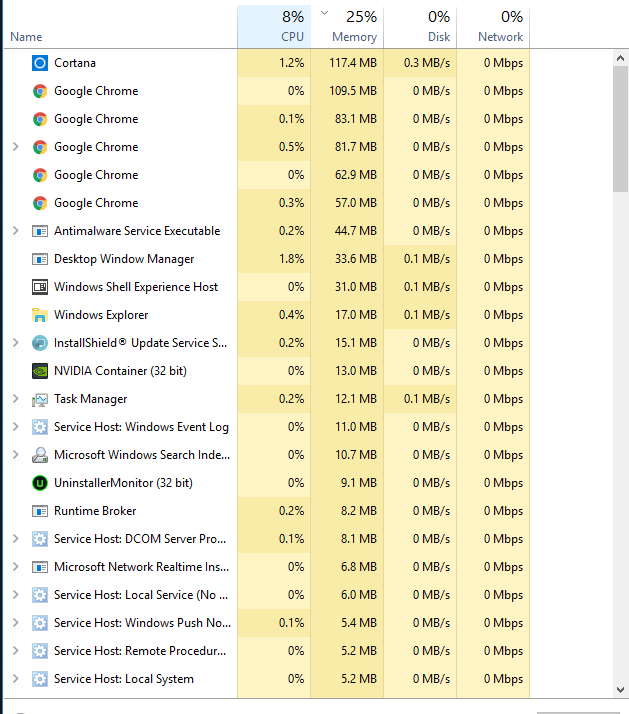Expand Microsoft Windows Search Indexer
Screen dimensions: 629x714
[x=15, y=454]
